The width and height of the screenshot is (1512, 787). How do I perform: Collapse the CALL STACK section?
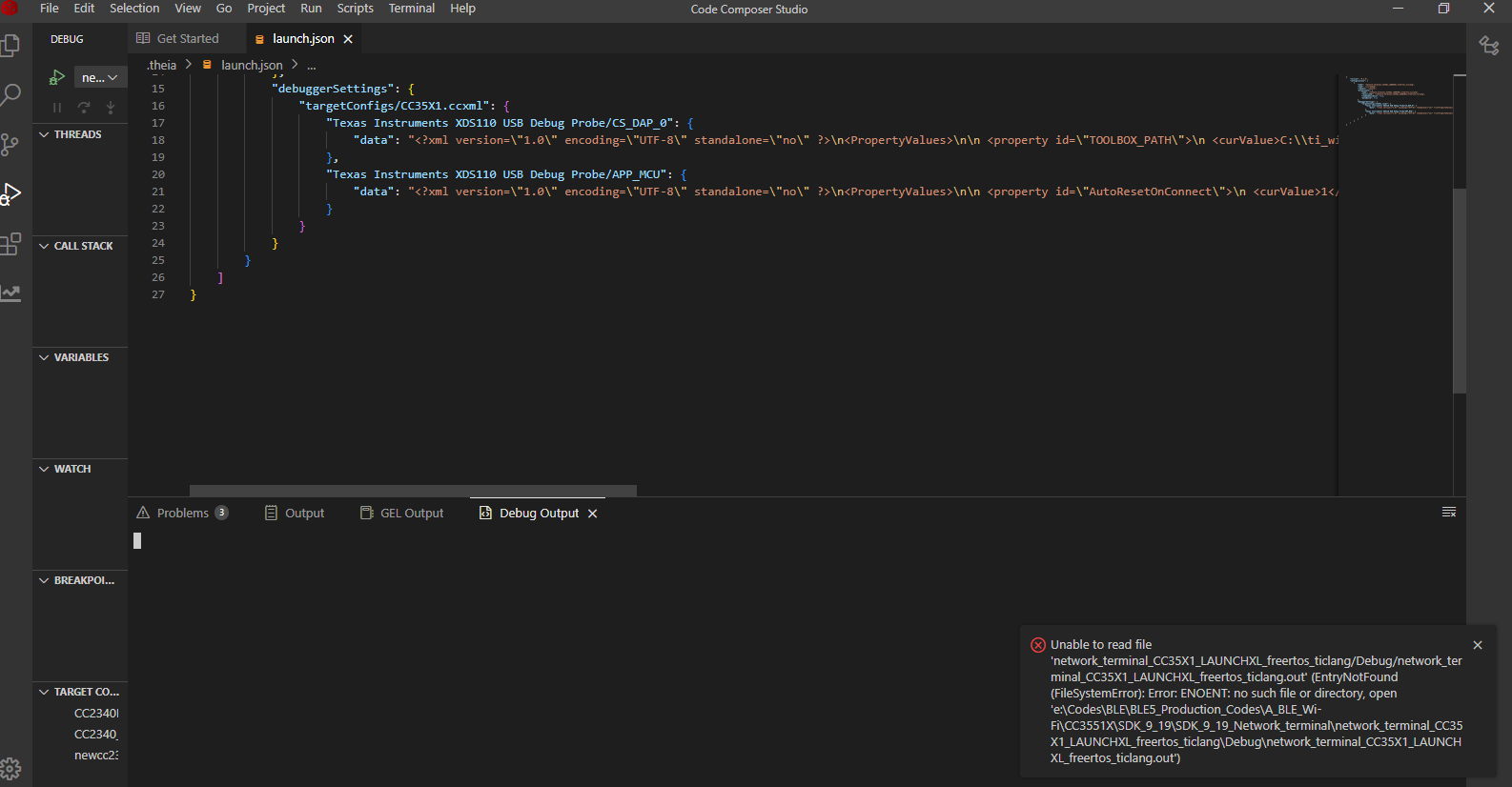[x=44, y=246]
